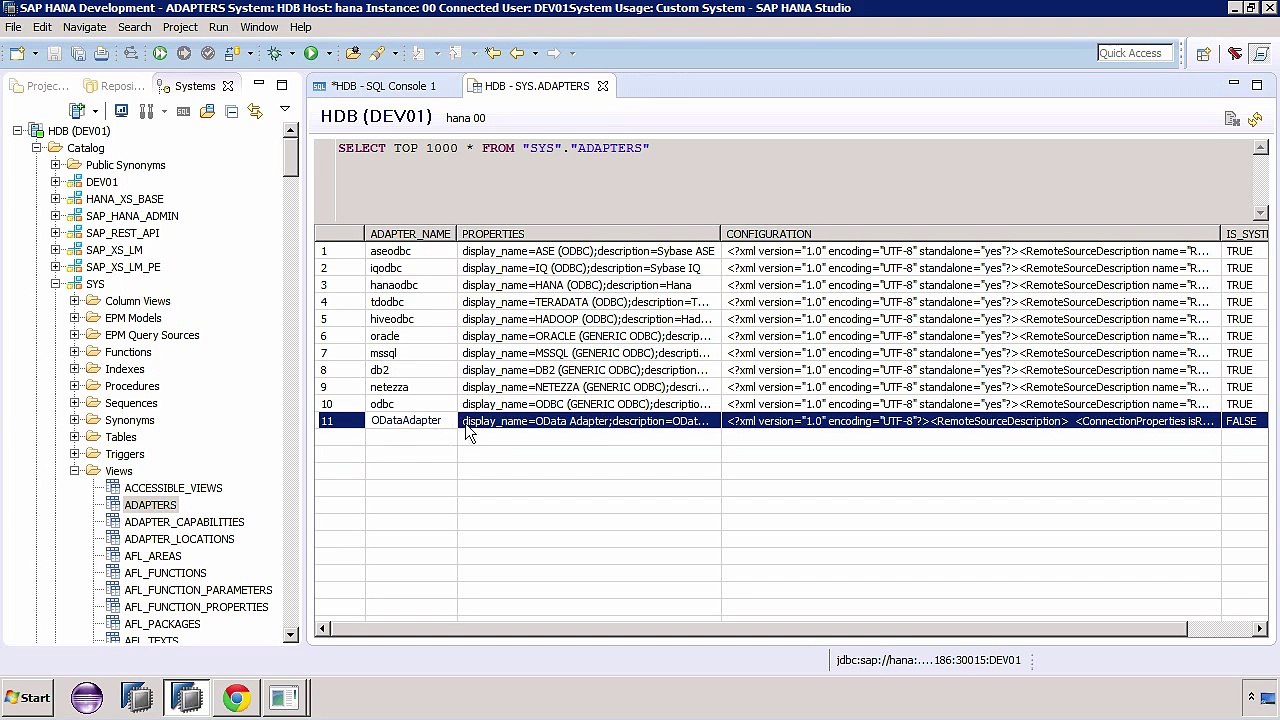Click the horizontal scrollbar of the result table
The width and height of the screenshot is (1280, 720).
(x=758, y=629)
